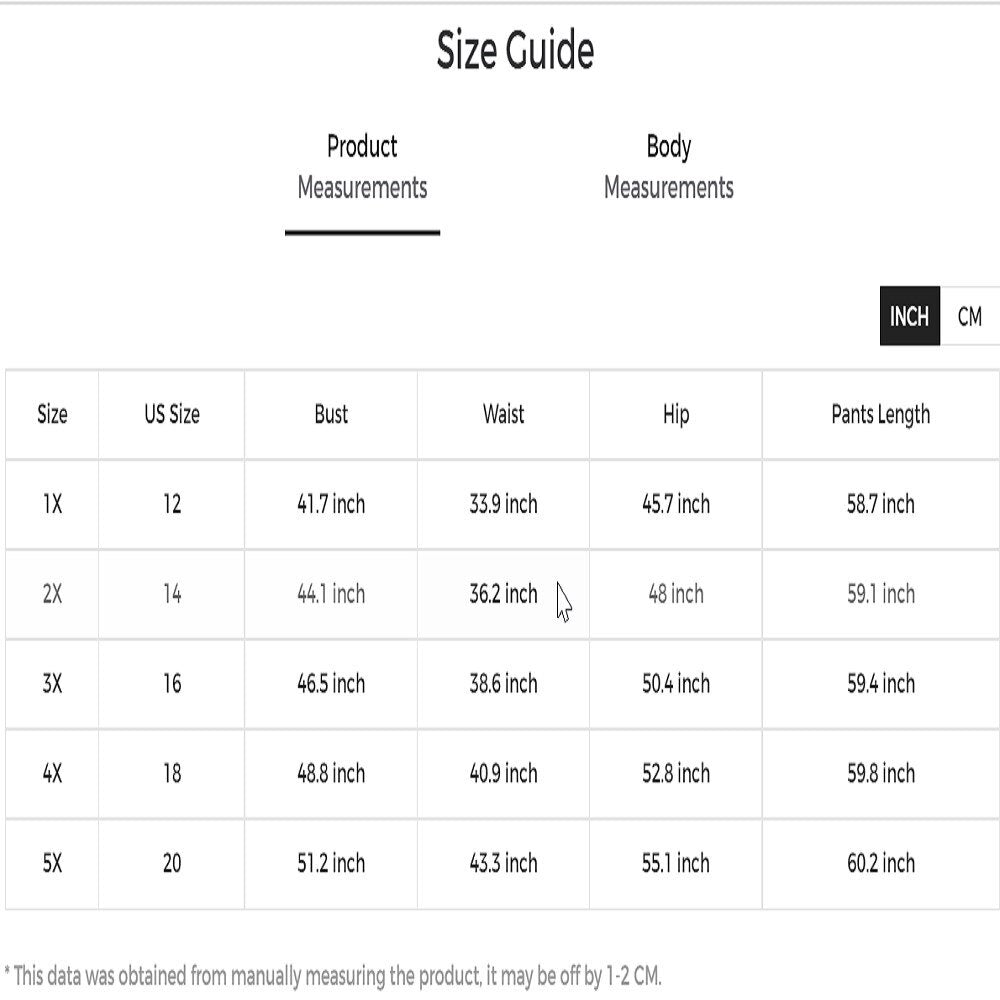Click the Pants Length column header
Image resolution: width=1000 pixels, height=1000 pixels.
tap(880, 414)
